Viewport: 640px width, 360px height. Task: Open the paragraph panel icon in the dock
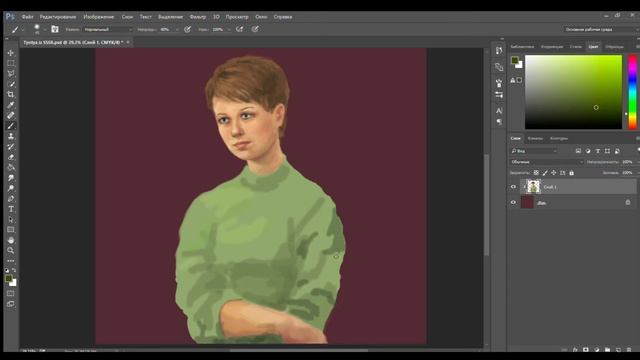coord(499,122)
